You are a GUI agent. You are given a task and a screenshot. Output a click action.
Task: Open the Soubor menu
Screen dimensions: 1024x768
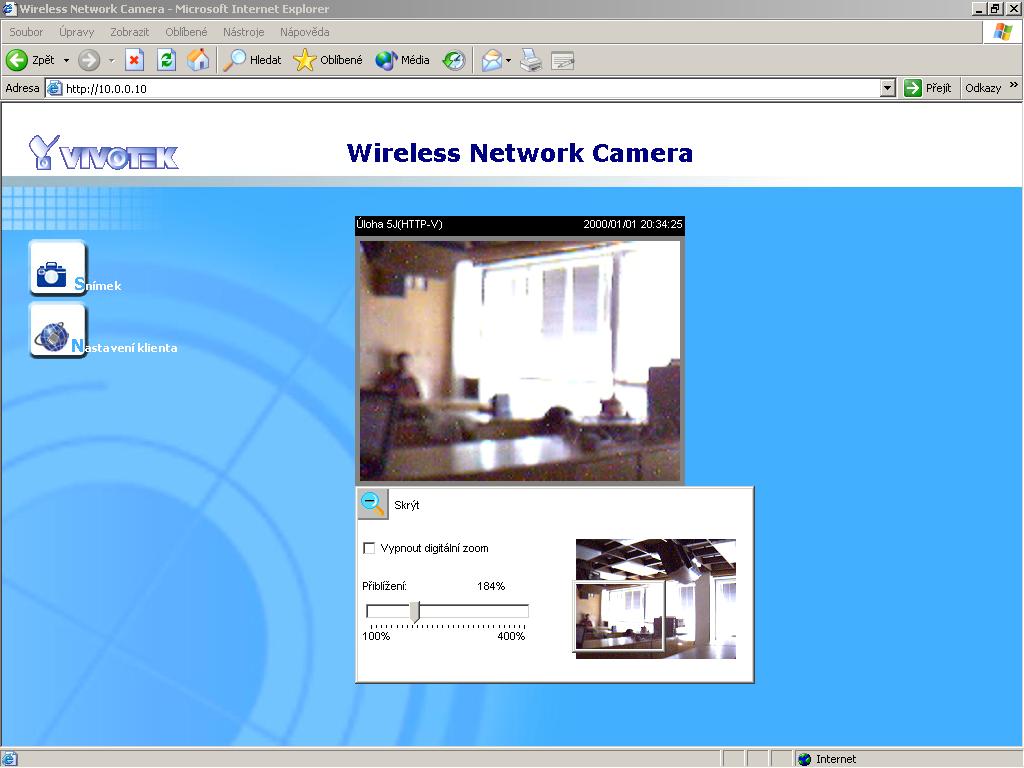point(26,32)
